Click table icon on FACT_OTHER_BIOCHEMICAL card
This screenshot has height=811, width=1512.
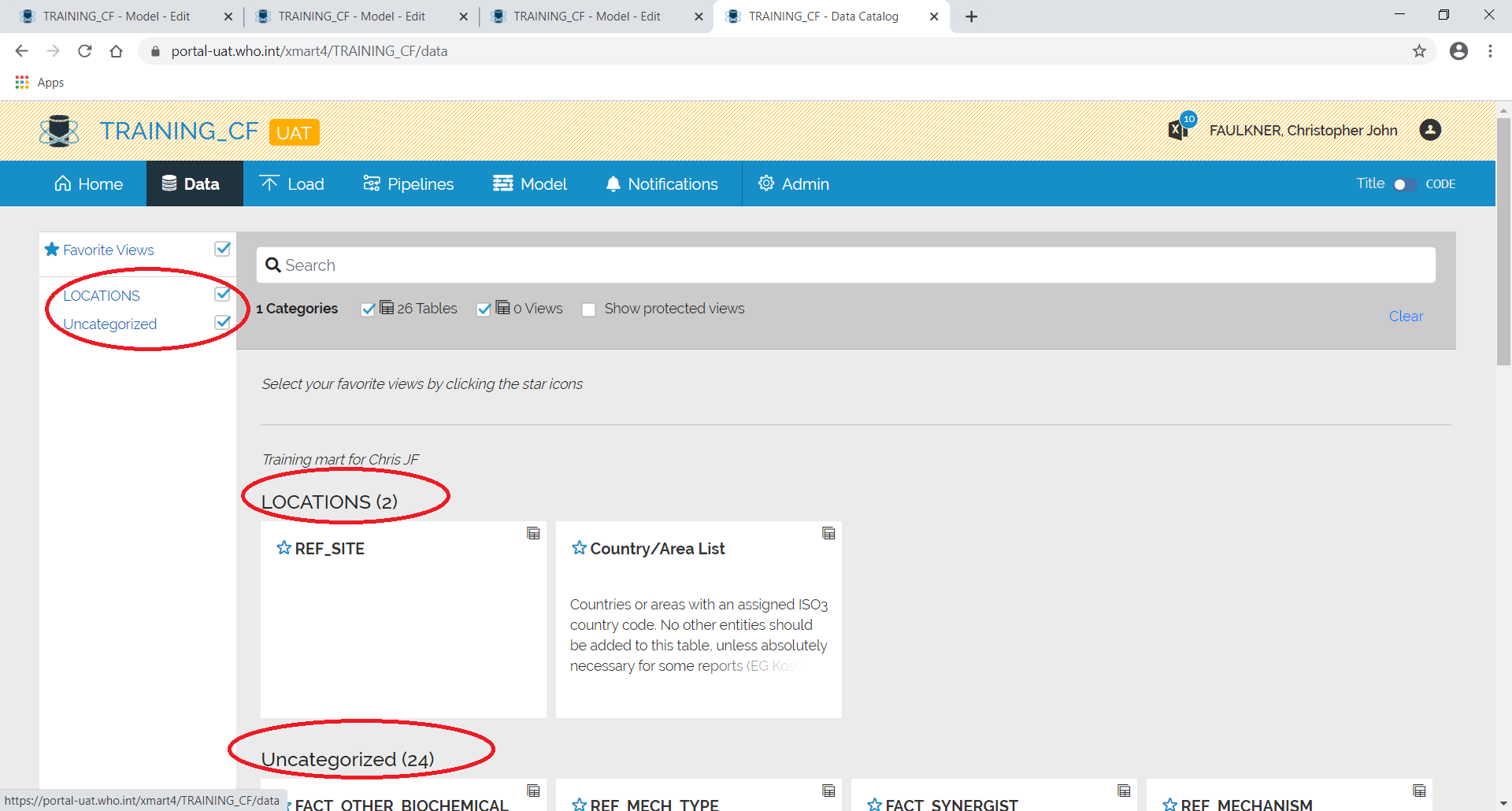click(533, 791)
